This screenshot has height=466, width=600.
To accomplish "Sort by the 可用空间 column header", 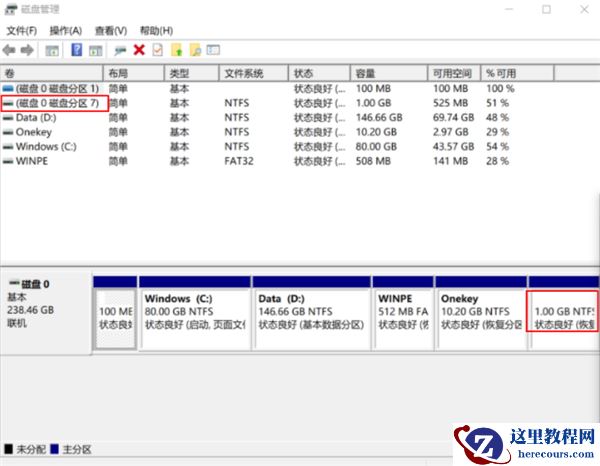I will (x=454, y=73).
